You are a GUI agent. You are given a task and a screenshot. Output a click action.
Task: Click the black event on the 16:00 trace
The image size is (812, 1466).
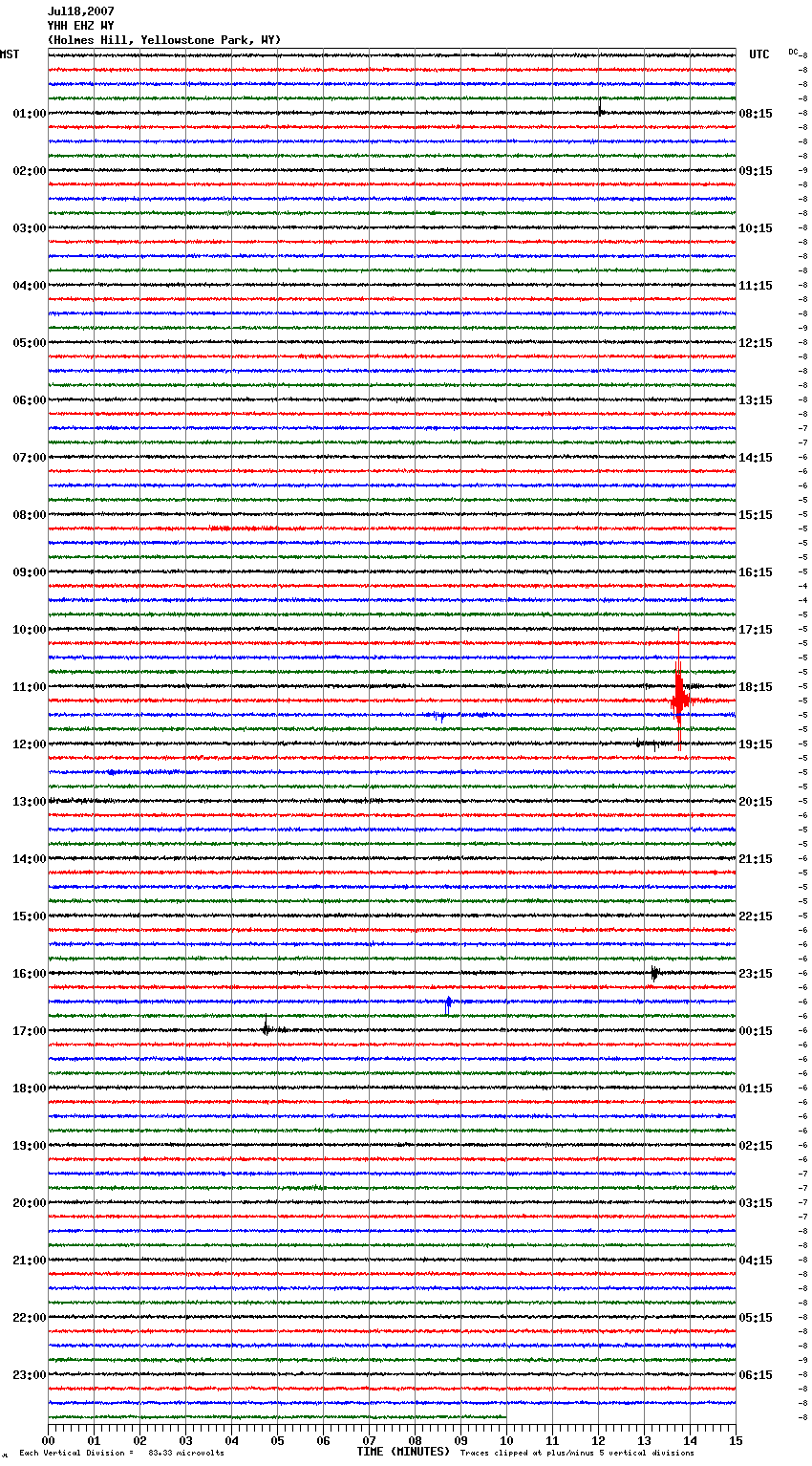tap(654, 974)
